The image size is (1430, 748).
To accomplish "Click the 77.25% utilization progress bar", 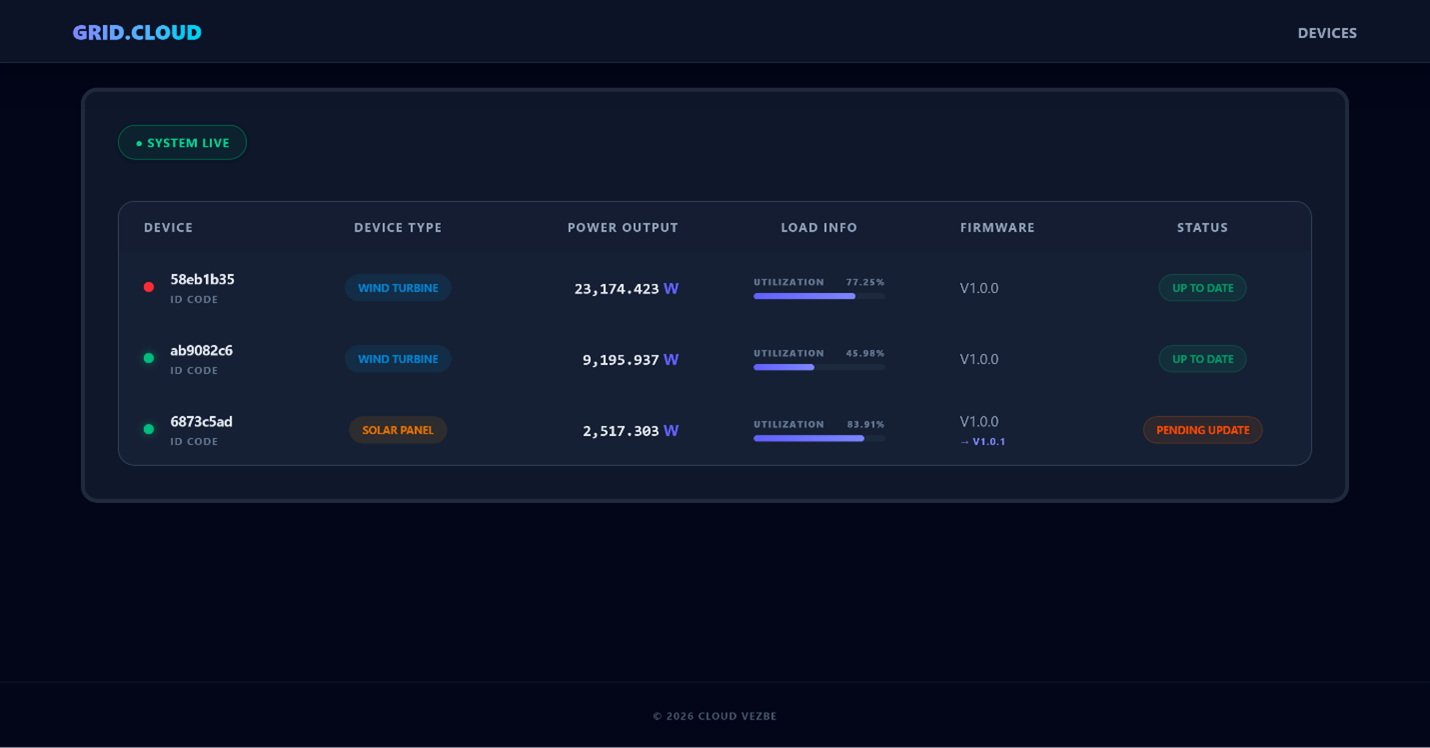I will click(818, 296).
